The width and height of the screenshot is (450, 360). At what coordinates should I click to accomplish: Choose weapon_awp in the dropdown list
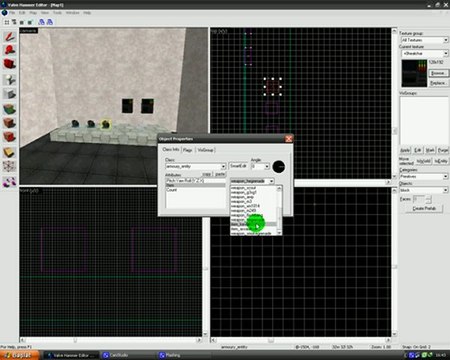[x=253, y=197]
